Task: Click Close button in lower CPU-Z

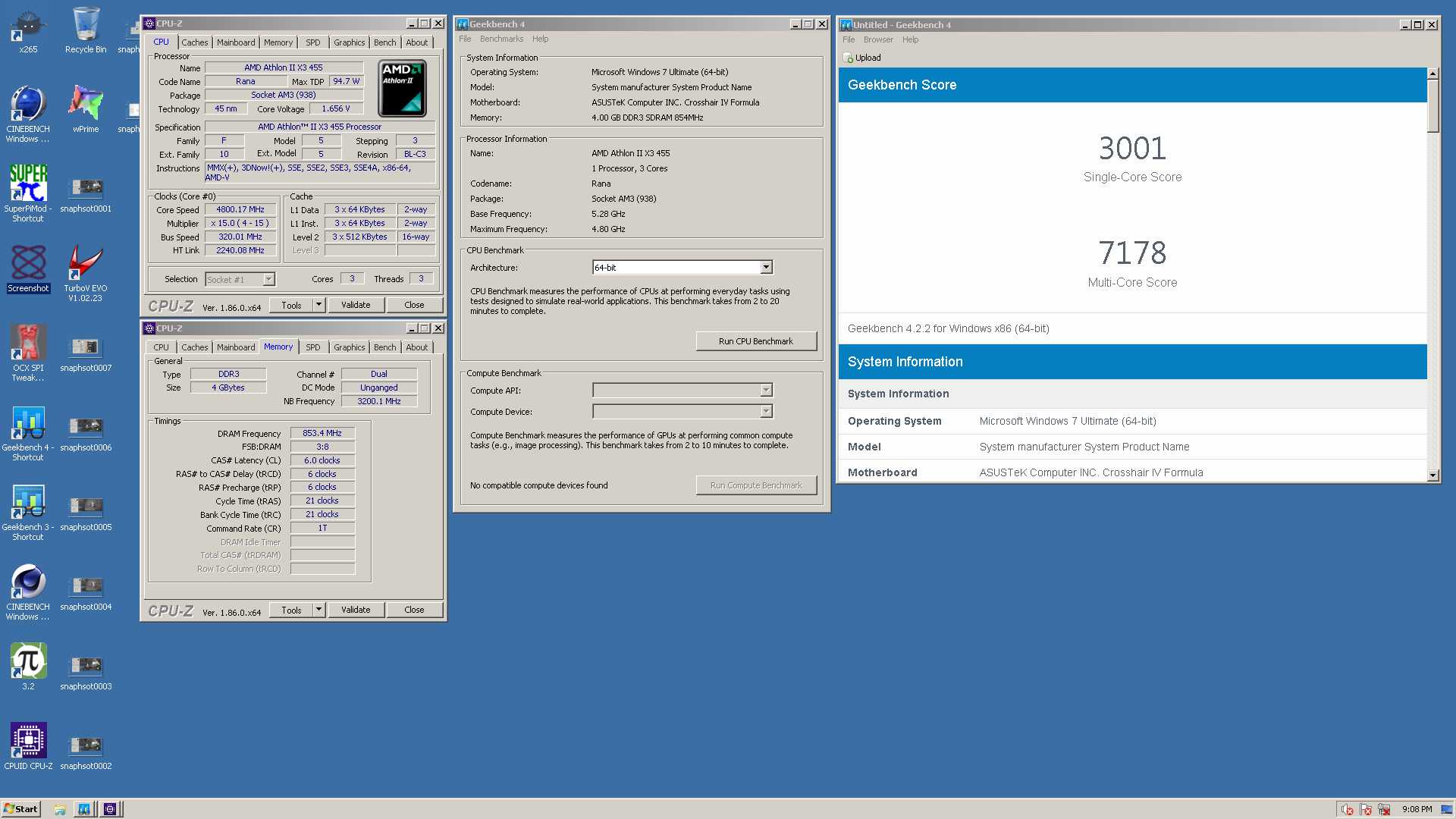Action: 414,610
